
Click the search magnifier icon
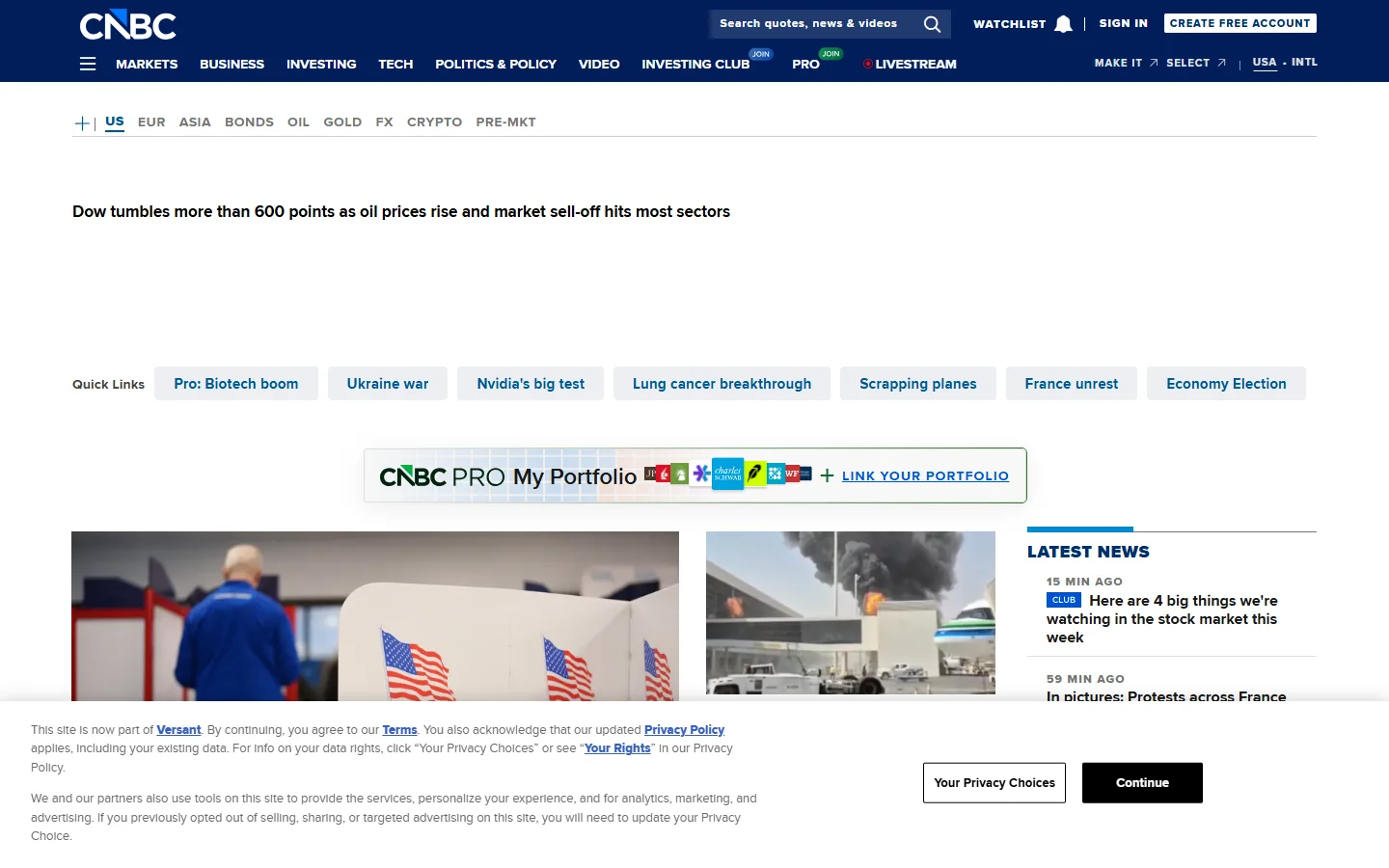(932, 24)
